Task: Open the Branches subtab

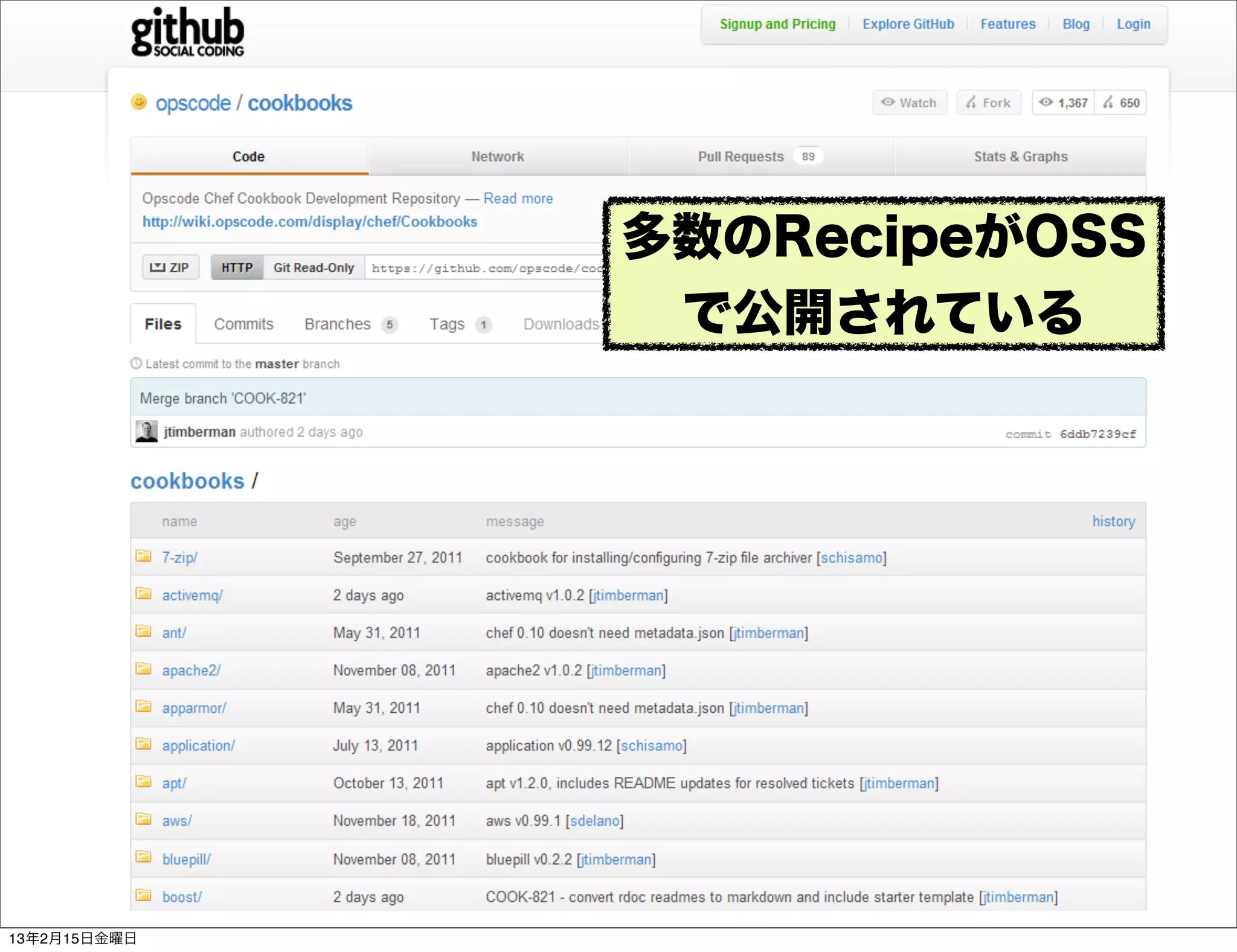Action: click(351, 324)
